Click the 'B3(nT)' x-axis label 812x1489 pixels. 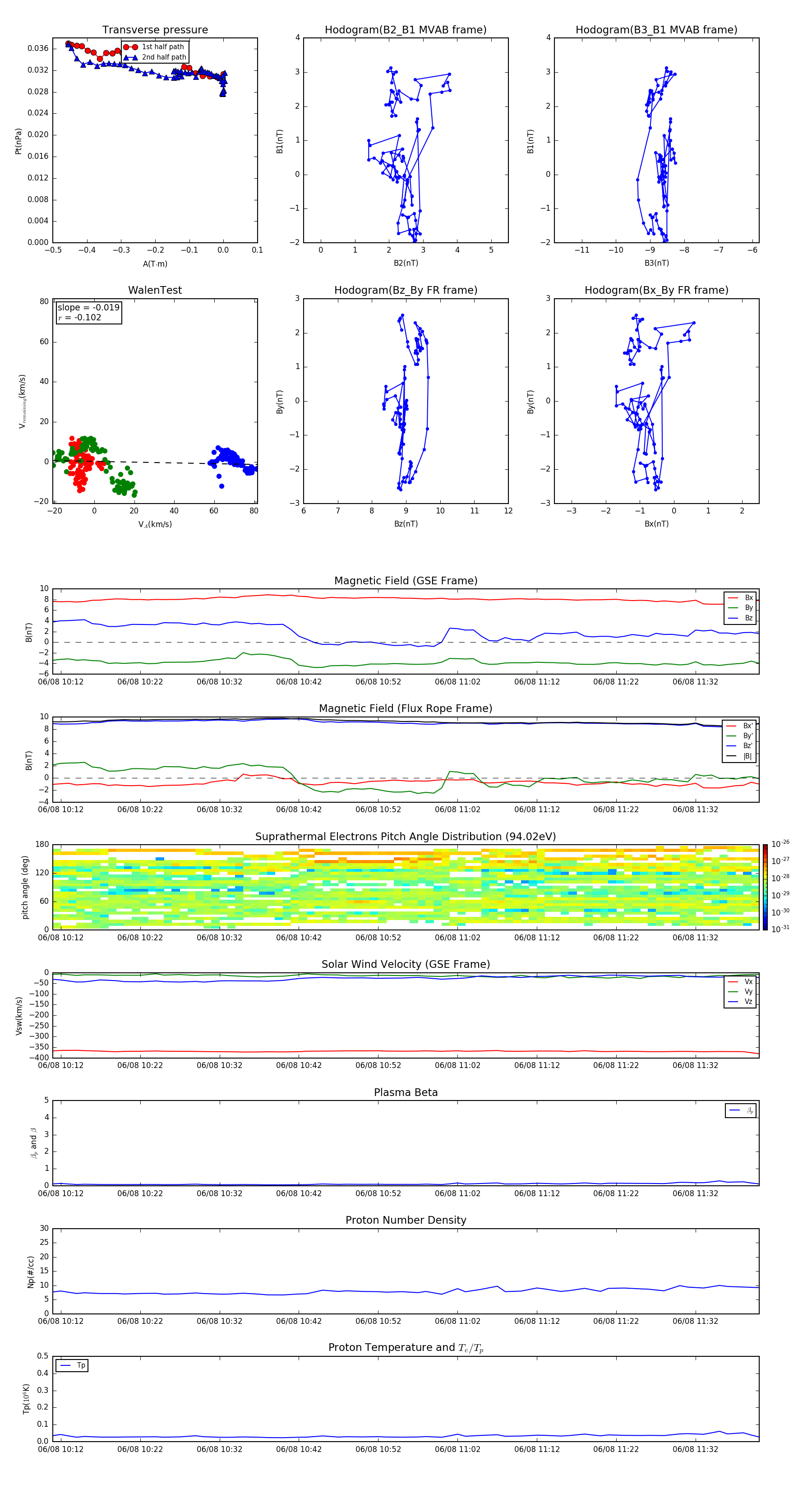point(656,263)
